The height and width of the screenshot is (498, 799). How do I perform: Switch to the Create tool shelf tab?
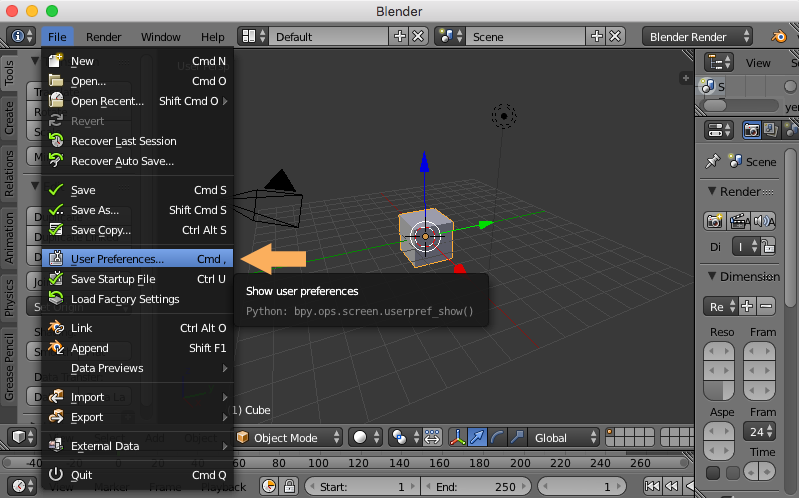[9, 118]
